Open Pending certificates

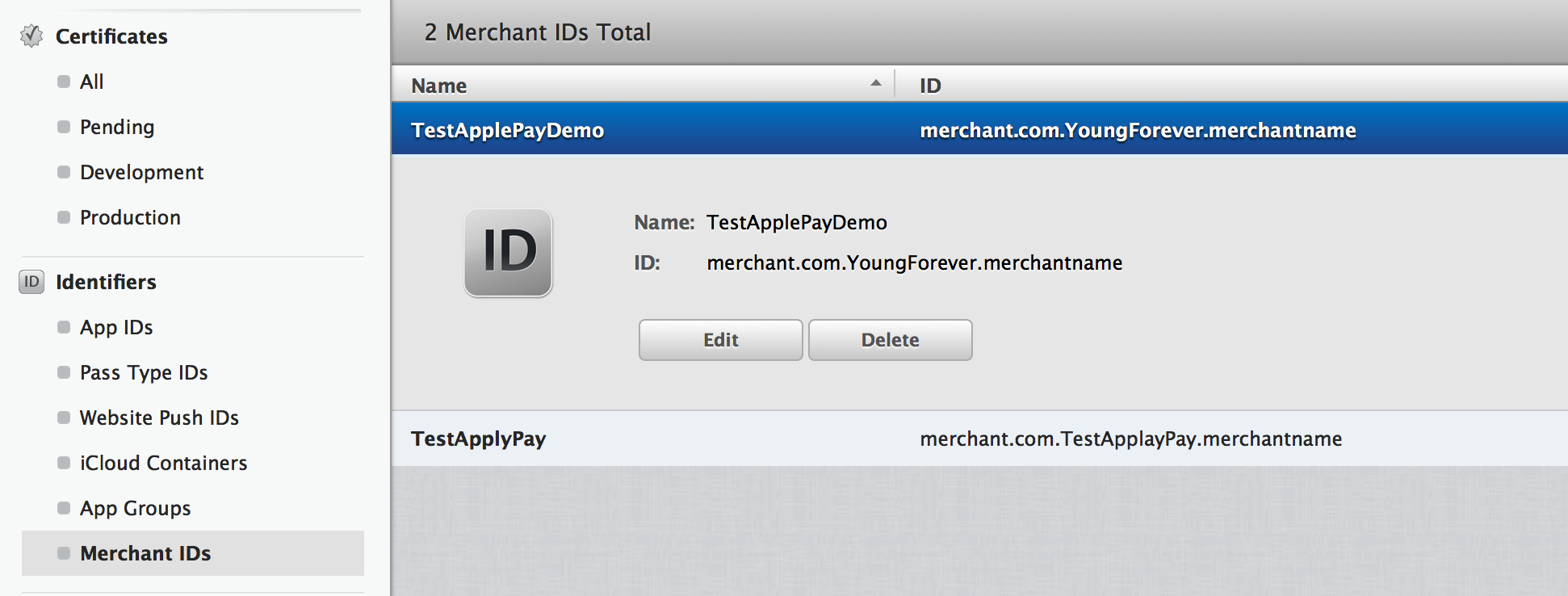117,127
